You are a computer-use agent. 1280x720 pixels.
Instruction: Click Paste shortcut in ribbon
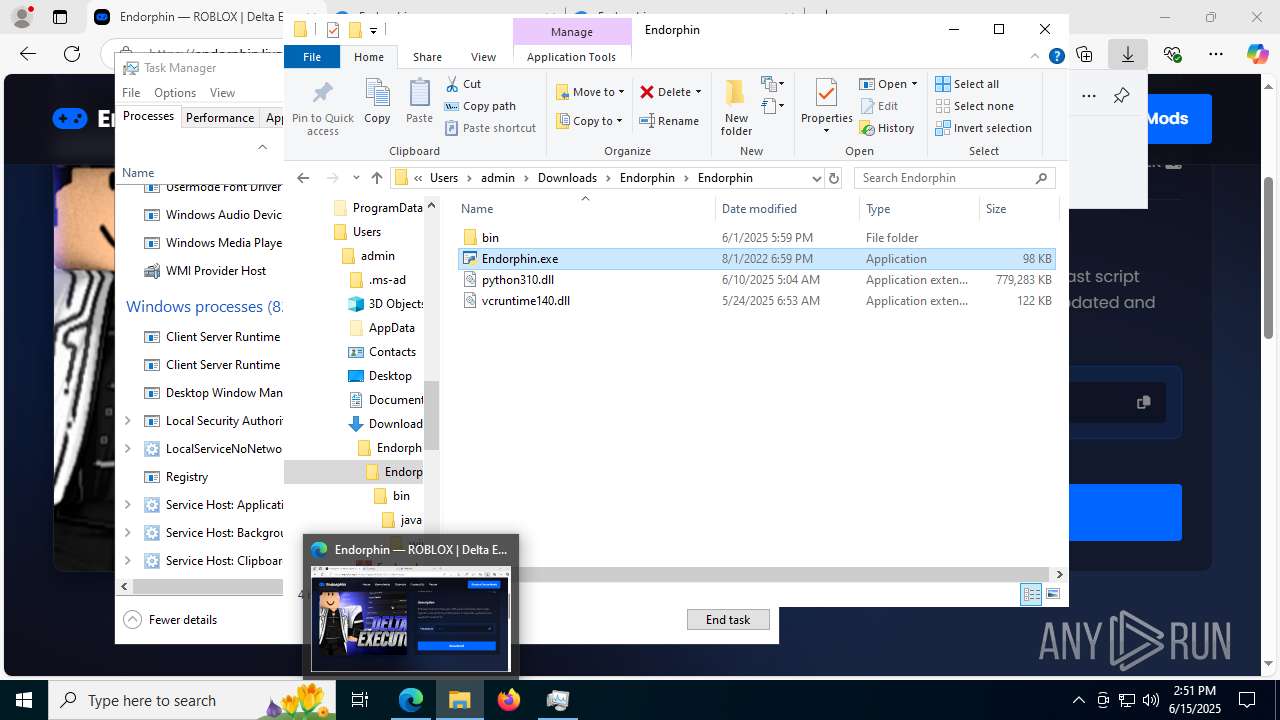(x=490, y=128)
